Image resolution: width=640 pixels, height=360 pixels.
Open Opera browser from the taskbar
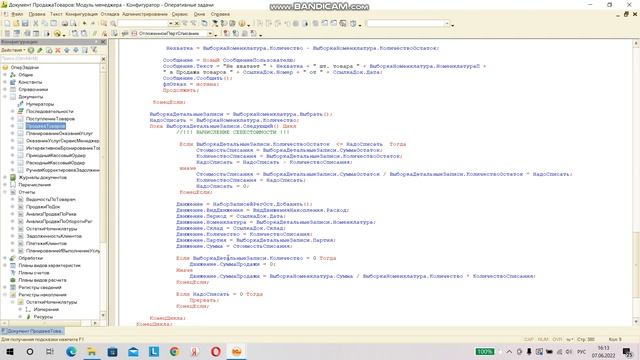coord(216,351)
